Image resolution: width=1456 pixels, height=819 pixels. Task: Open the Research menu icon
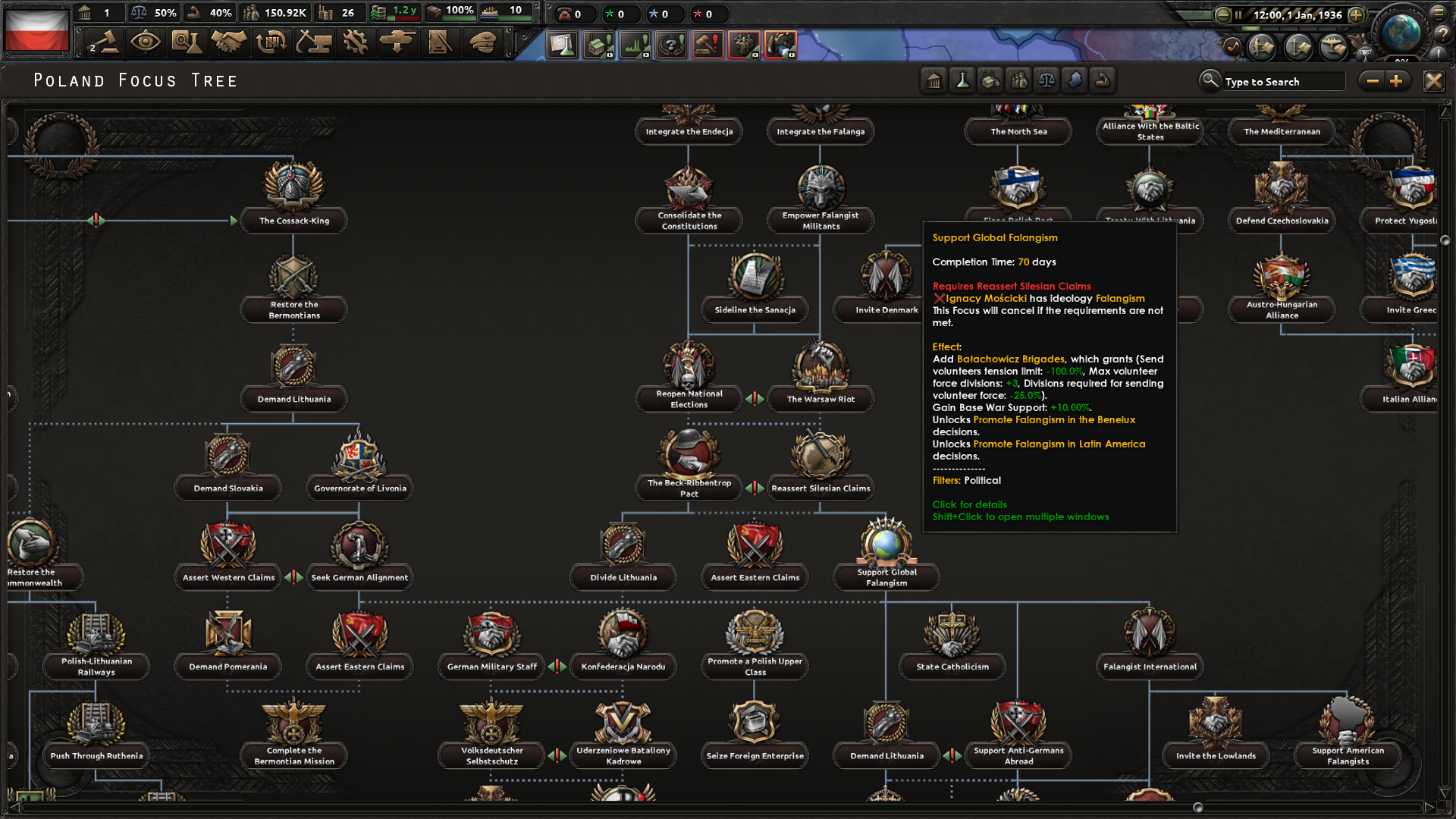[x=187, y=42]
